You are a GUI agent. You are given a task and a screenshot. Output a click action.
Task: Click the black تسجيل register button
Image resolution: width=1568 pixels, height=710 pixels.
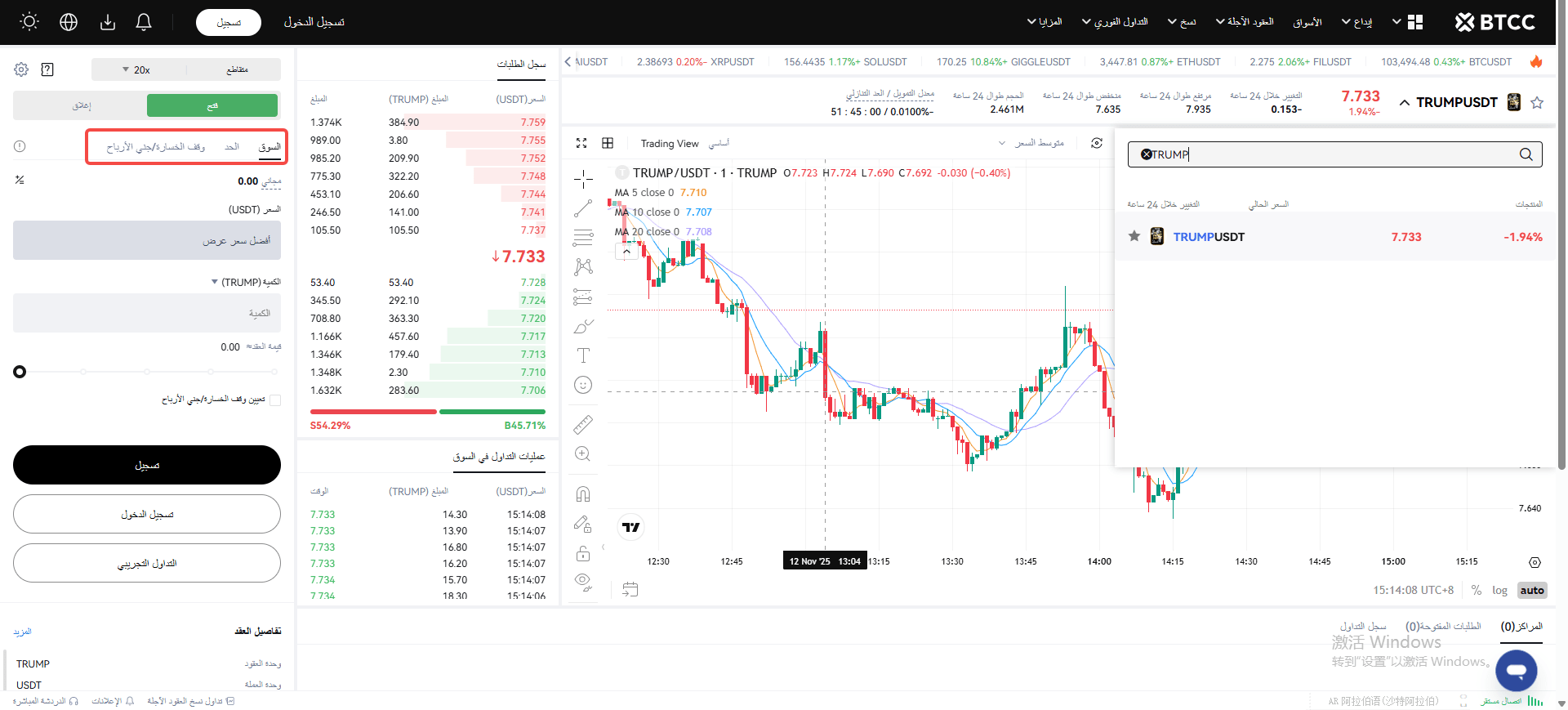(147, 465)
